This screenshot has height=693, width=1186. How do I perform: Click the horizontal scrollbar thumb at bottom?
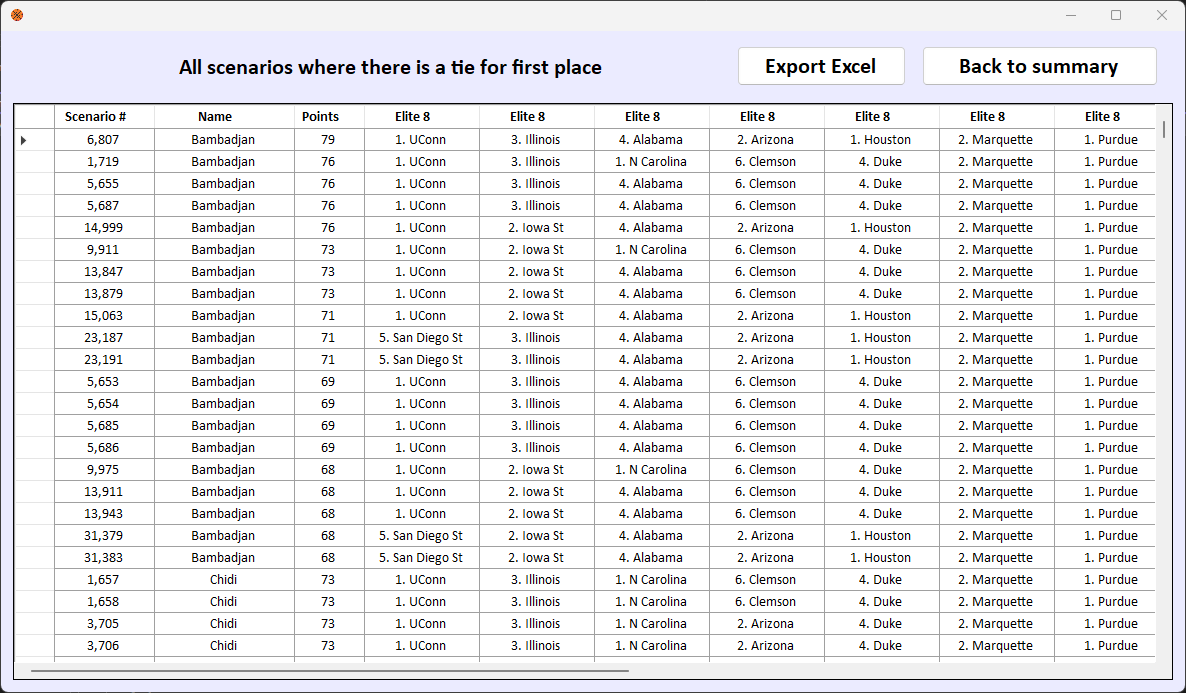tap(330, 670)
